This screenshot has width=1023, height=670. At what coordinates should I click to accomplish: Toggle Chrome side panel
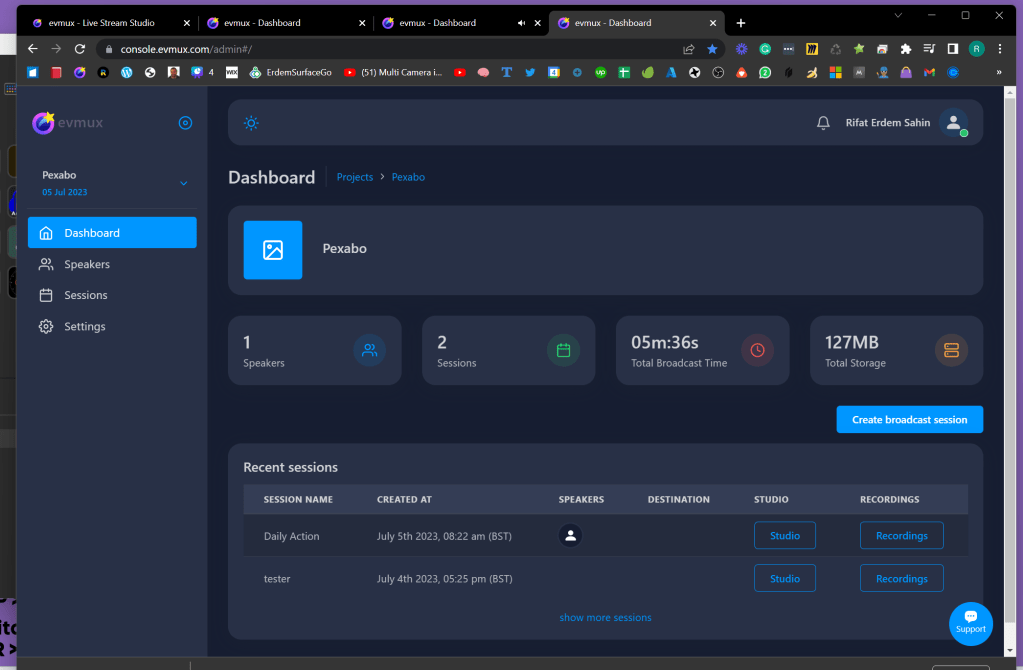pos(953,49)
